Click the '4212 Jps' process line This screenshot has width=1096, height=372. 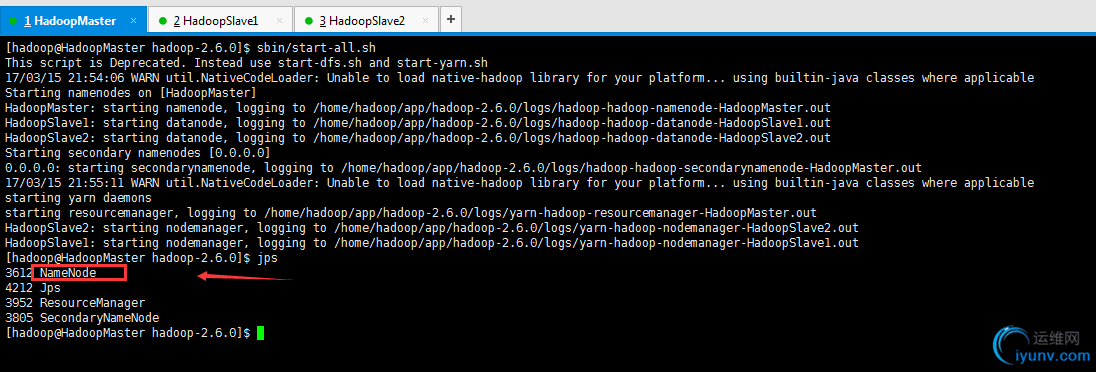[33, 288]
